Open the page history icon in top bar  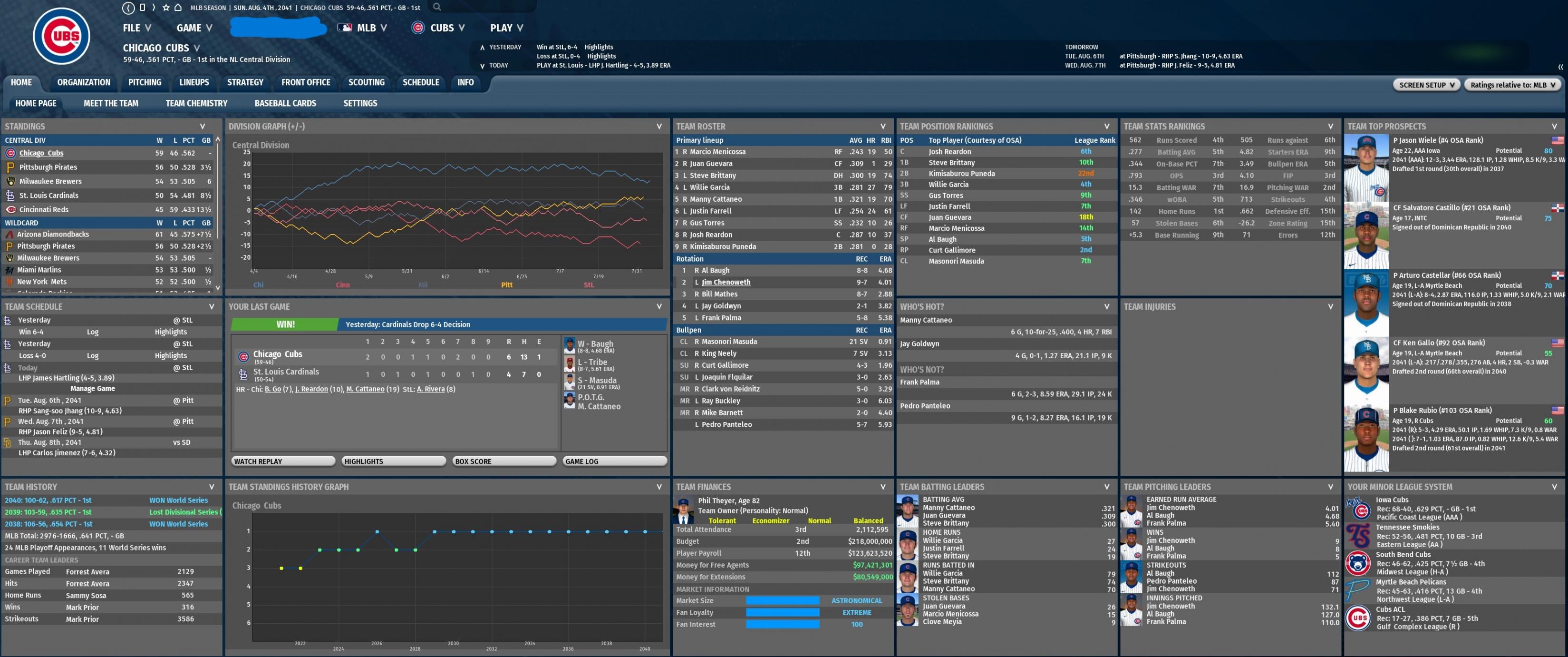[142, 7]
